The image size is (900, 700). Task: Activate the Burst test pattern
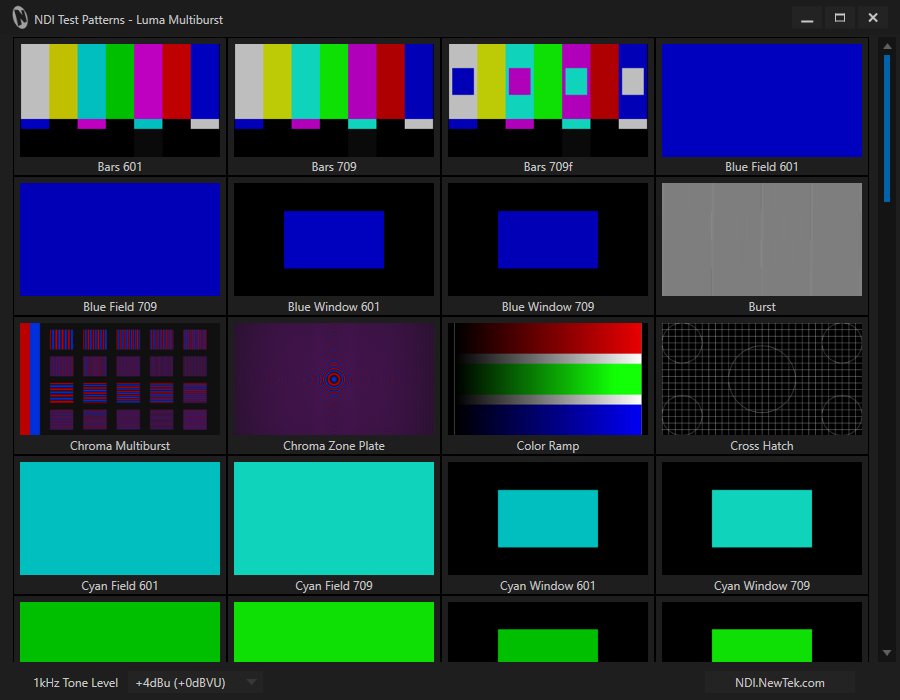pyautogui.click(x=762, y=240)
